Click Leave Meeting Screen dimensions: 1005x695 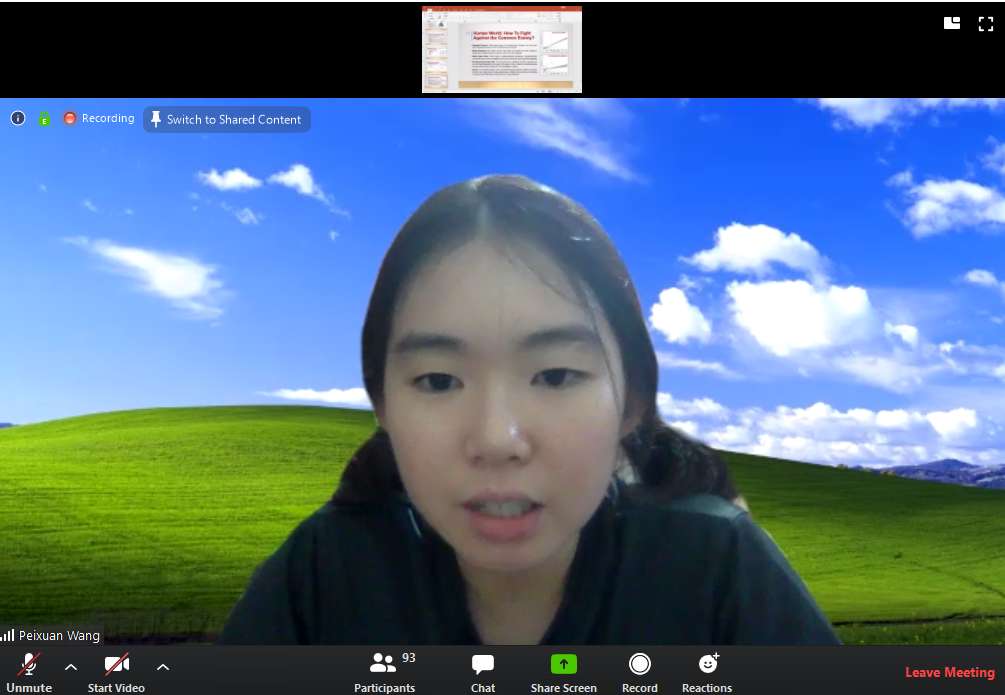950,672
